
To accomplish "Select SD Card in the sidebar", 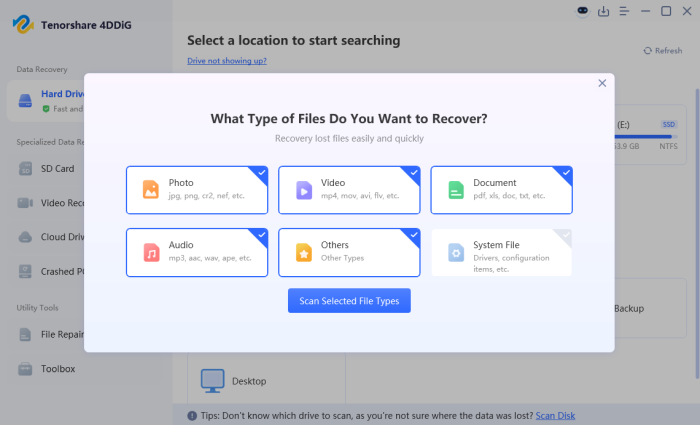I will tap(56, 168).
